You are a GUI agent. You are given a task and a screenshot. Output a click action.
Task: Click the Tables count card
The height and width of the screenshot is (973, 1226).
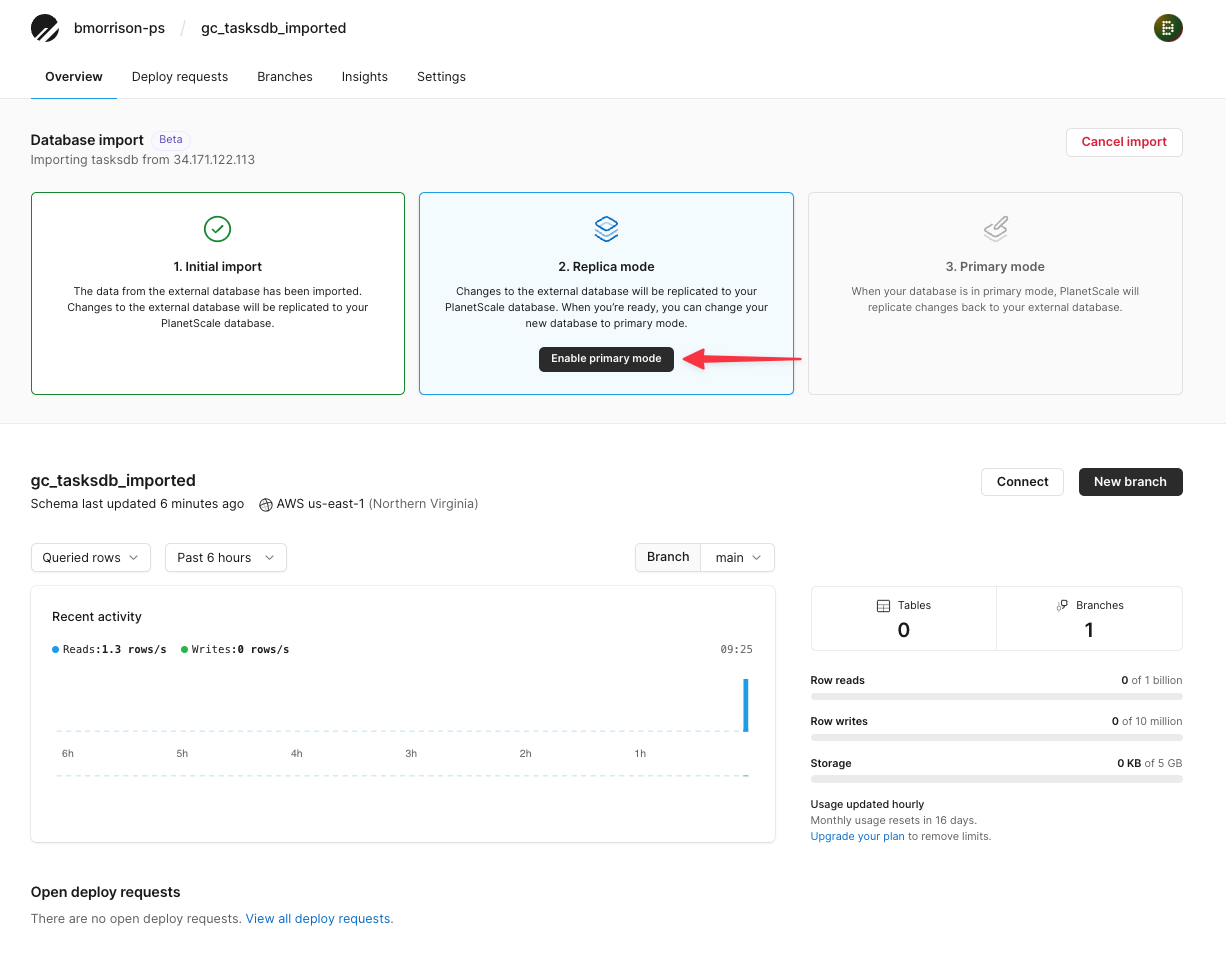(x=904, y=619)
